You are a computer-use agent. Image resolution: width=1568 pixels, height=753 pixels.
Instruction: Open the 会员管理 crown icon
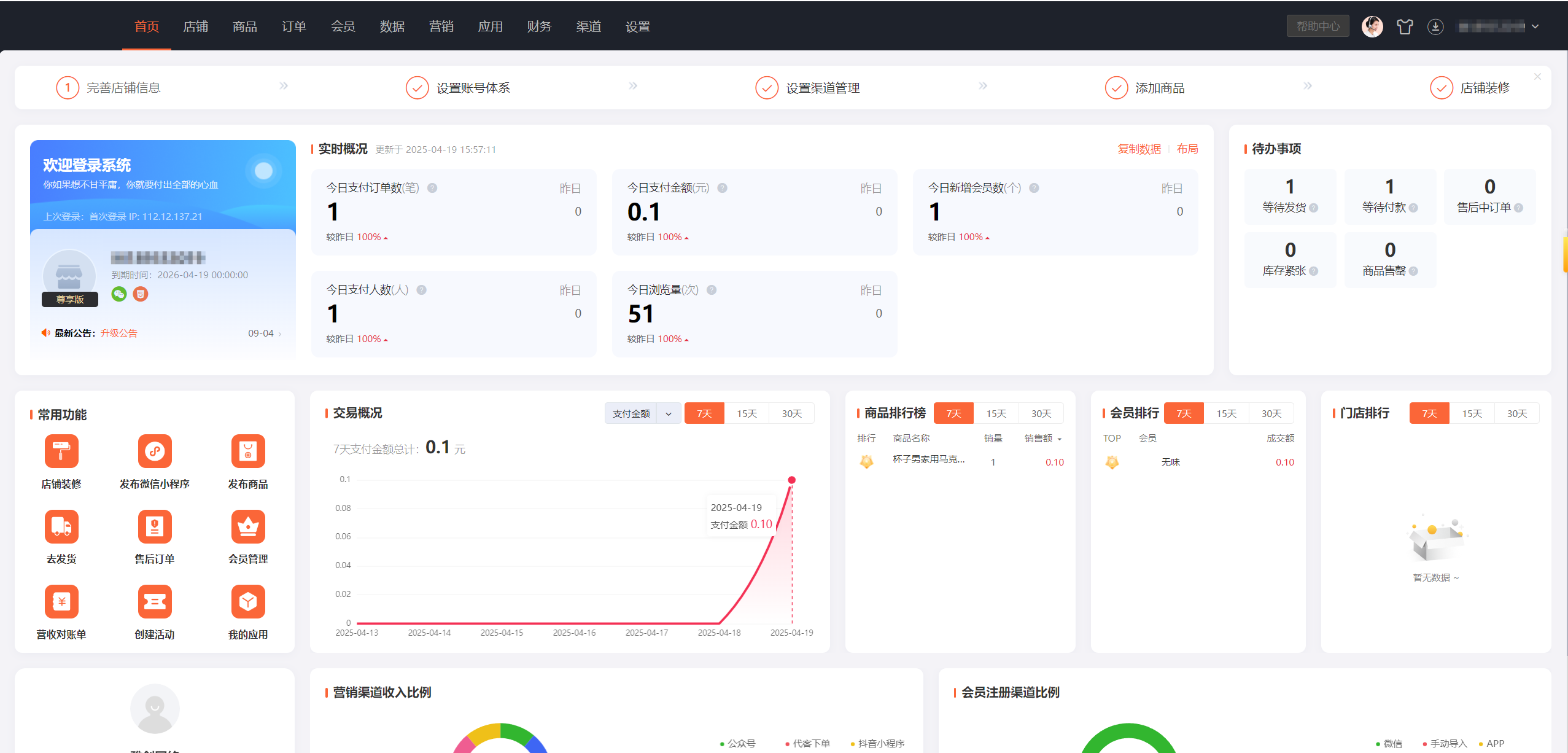(x=248, y=526)
